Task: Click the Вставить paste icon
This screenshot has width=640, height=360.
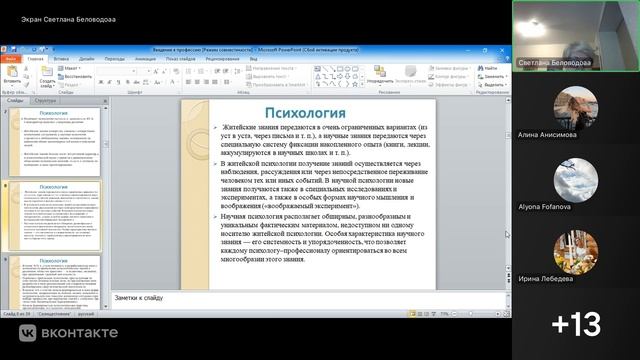Action: [x=12, y=71]
